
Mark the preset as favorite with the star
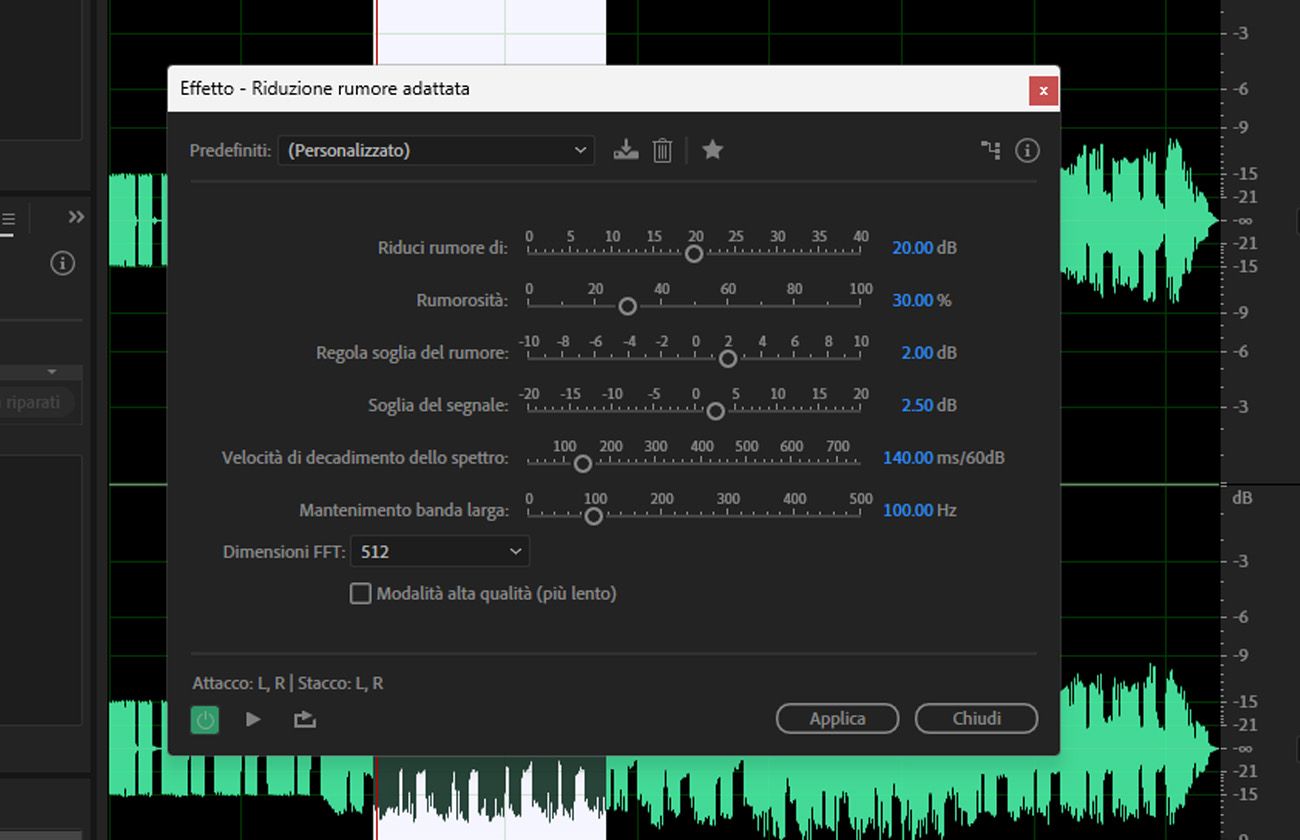[712, 150]
